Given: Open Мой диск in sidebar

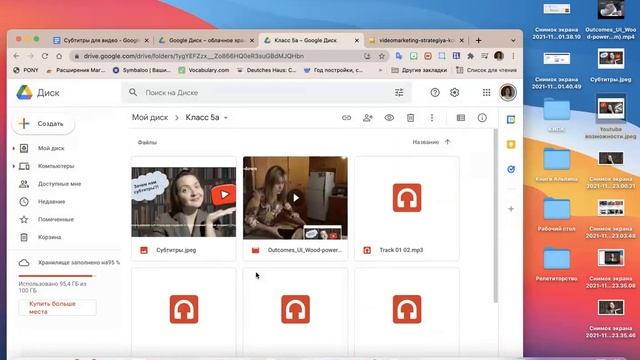Looking at the screenshot, I should [51, 148].
